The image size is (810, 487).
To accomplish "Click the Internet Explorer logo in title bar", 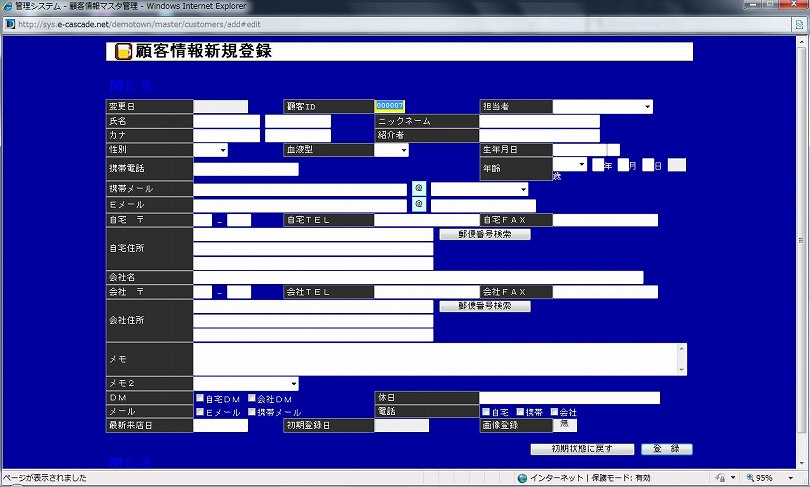I will 7,6.
